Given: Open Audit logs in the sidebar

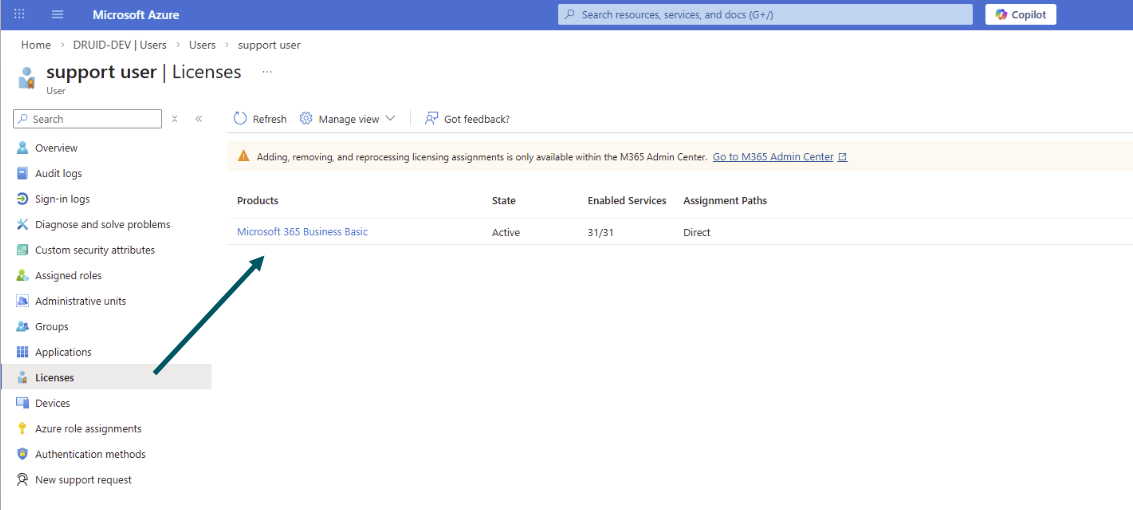Looking at the screenshot, I should coord(58,174).
